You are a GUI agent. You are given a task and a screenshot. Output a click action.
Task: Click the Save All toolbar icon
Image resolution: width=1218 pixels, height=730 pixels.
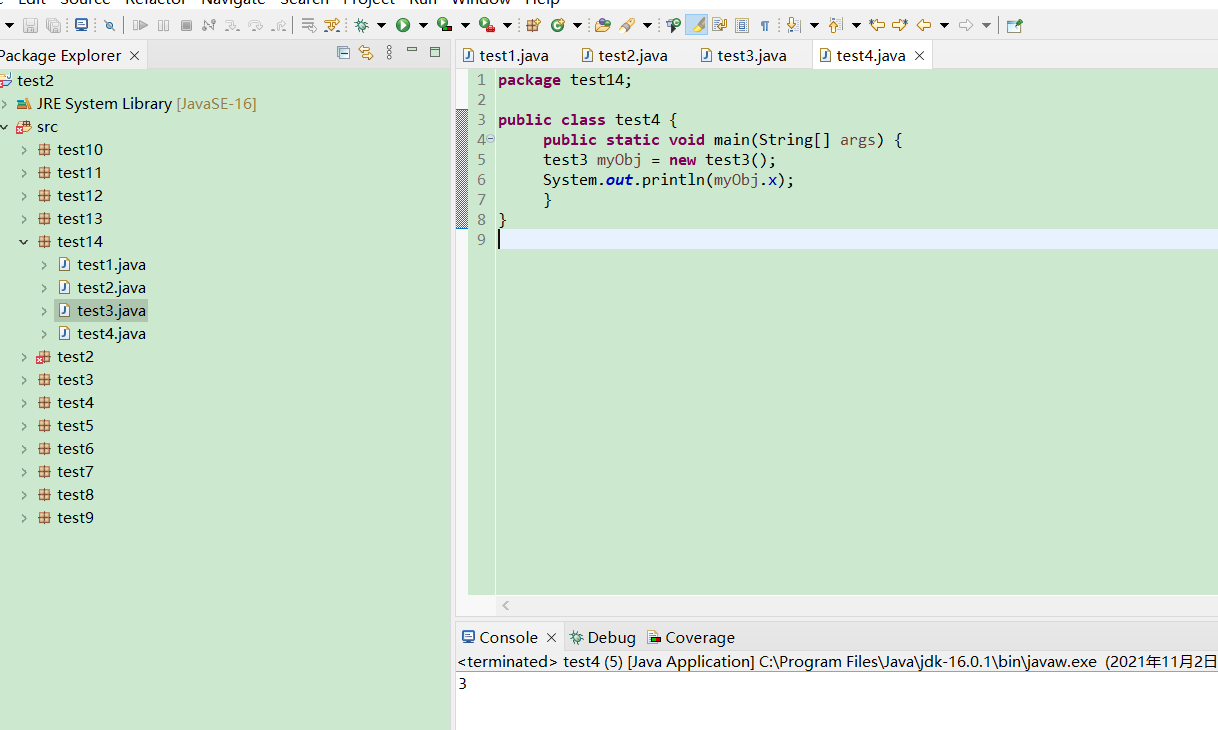[x=53, y=25]
